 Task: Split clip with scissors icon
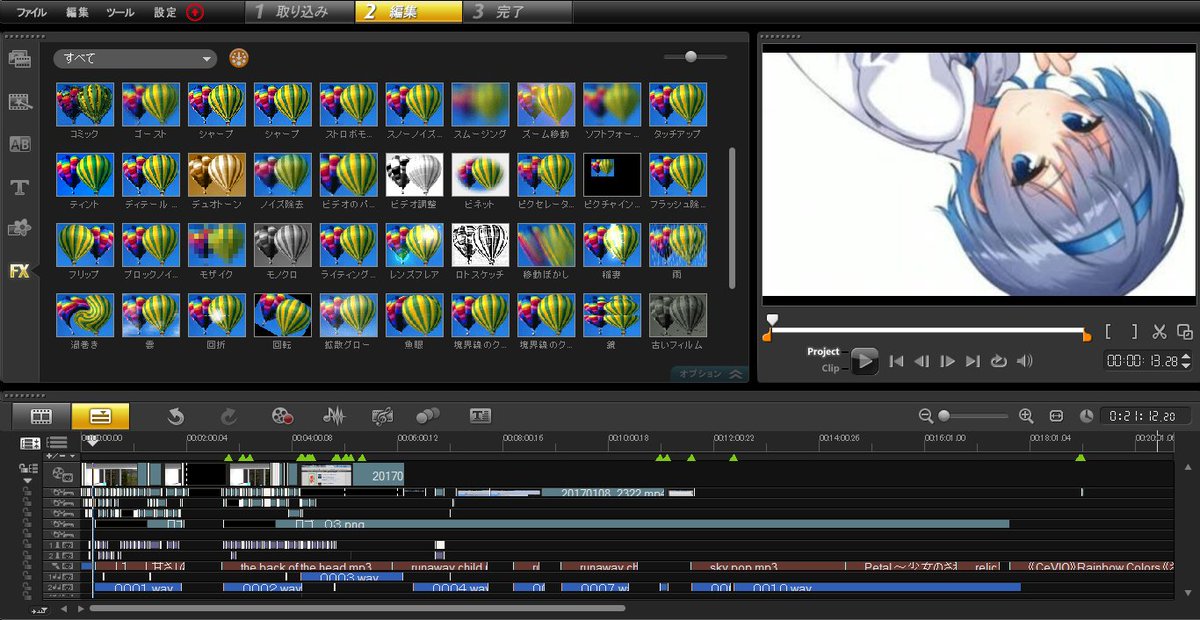[1160, 332]
